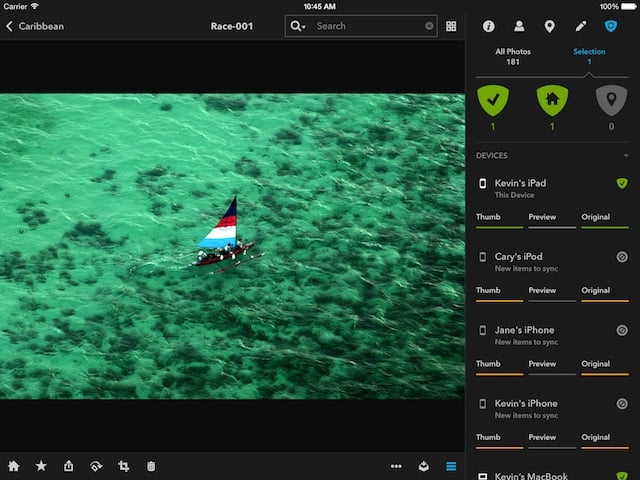The height and width of the screenshot is (480, 640).
Task: Select Jane's iPhone device row
Action: pyautogui.click(x=552, y=335)
